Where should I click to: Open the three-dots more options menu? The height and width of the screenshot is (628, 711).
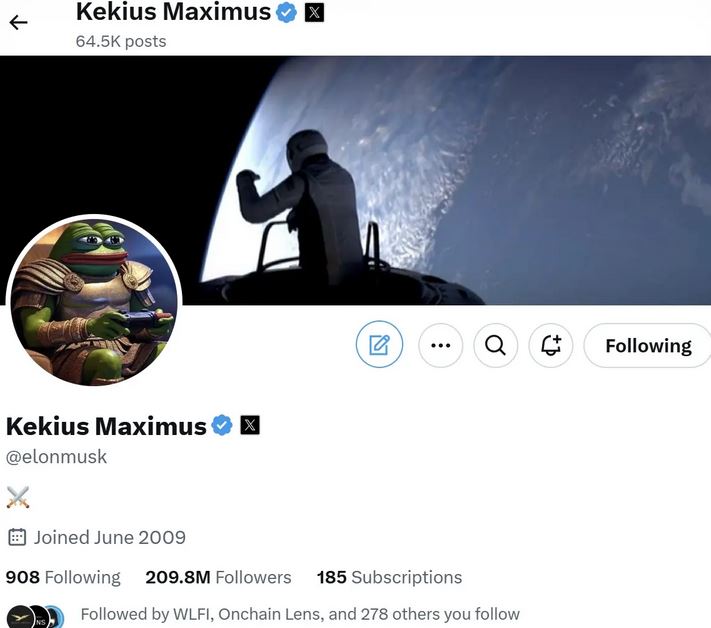(x=440, y=346)
